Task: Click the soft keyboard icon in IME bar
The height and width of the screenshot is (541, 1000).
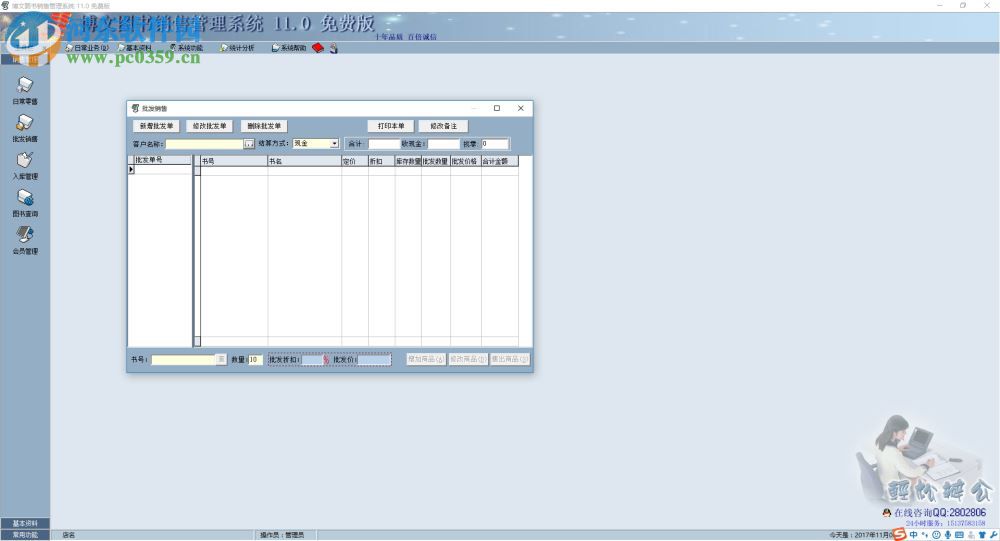Action: 959,535
